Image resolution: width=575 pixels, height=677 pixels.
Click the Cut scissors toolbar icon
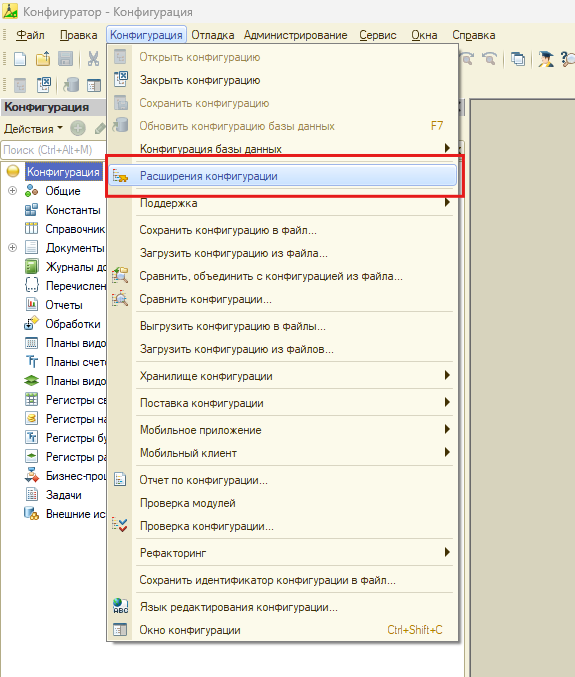(93, 59)
